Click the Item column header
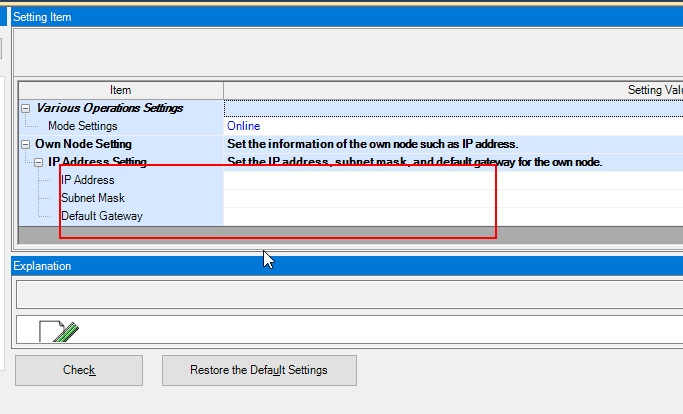The image size is (683, 414). click(121, 90)
